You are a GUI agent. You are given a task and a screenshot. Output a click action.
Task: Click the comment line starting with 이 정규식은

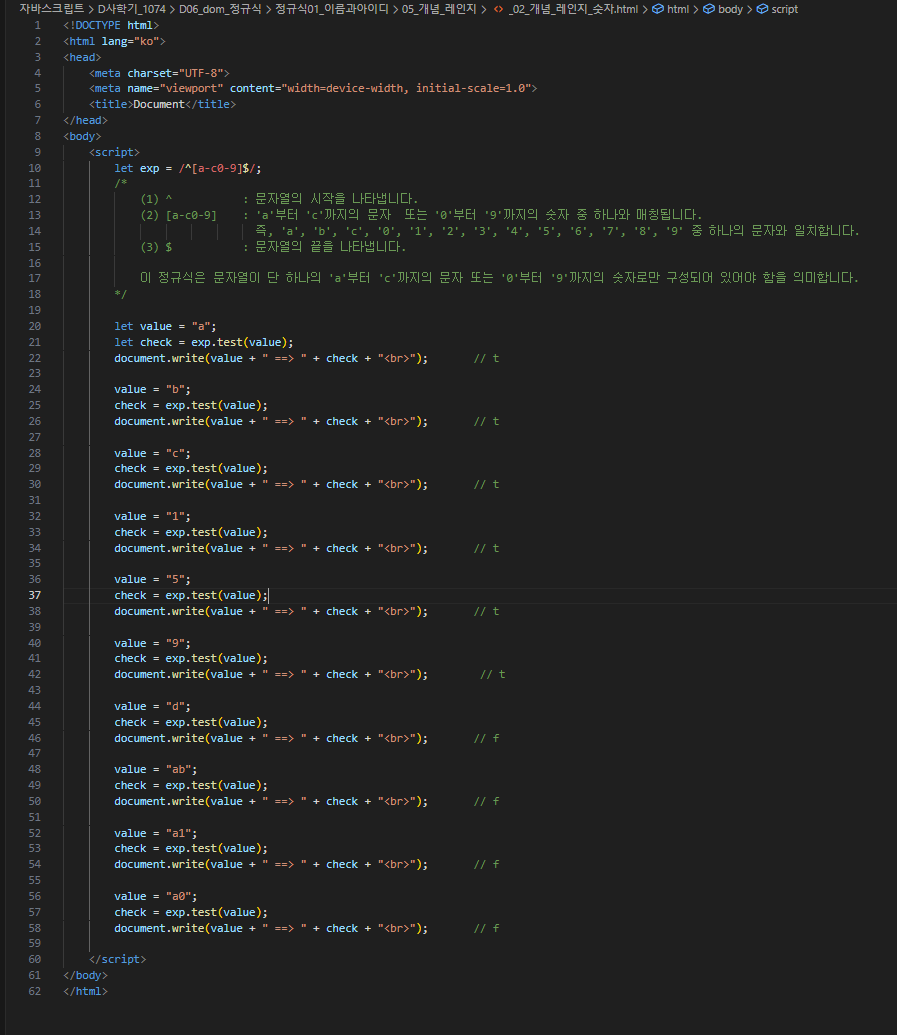[x=499, y=278]
